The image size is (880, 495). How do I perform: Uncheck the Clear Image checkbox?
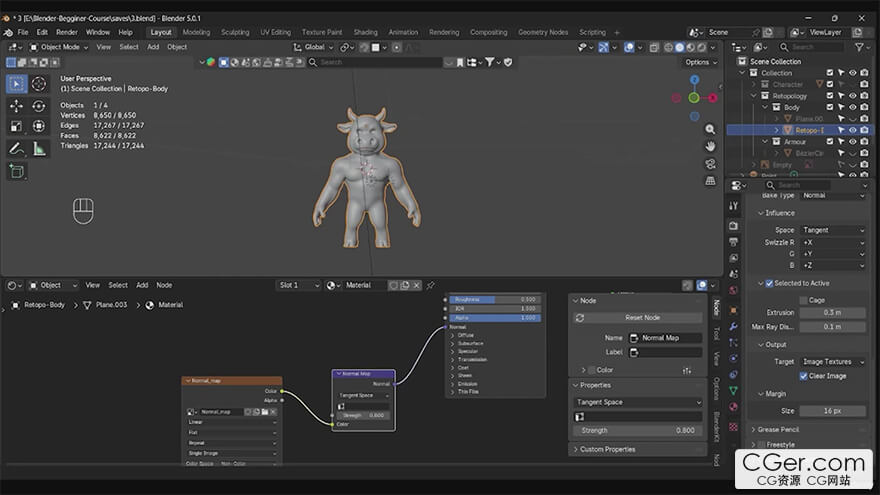pos(803,376)
